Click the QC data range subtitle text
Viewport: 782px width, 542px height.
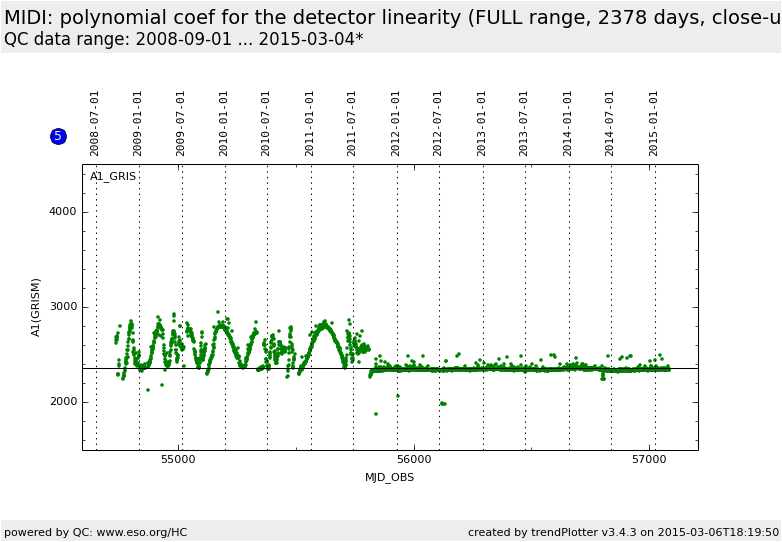tap(184, 39)
